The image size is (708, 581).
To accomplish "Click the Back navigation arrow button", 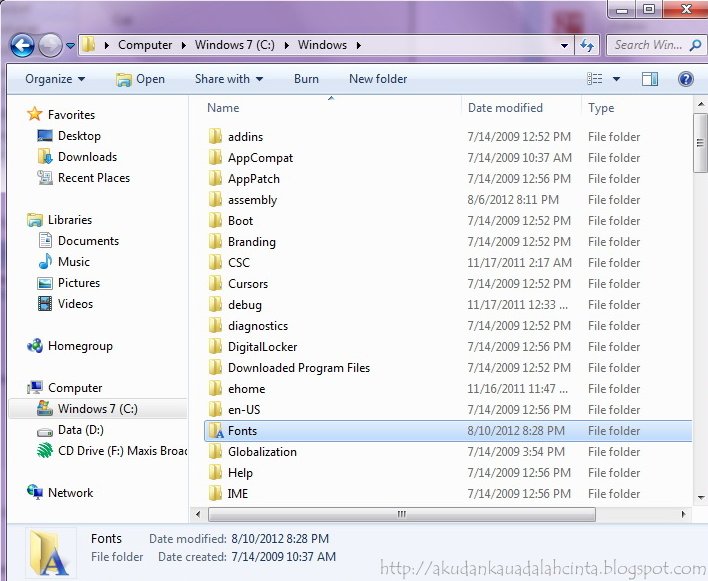I will point(22,45).
